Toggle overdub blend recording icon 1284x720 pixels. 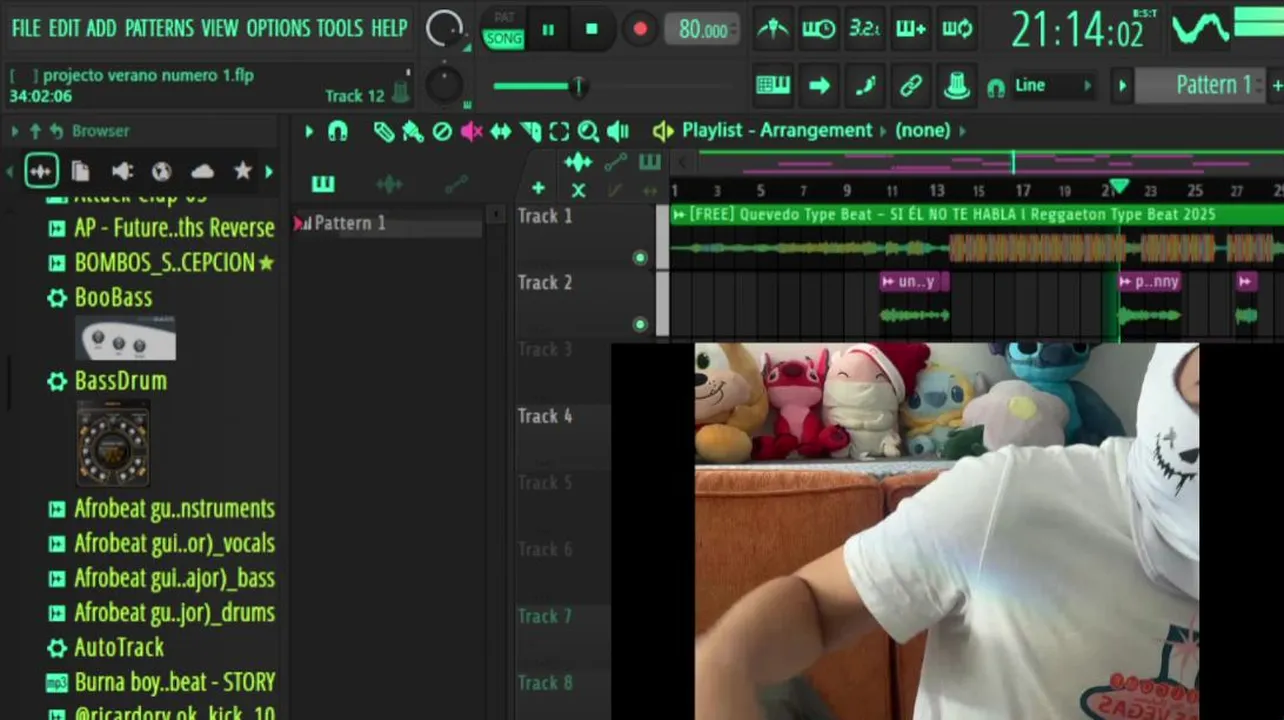click(911, 29)
